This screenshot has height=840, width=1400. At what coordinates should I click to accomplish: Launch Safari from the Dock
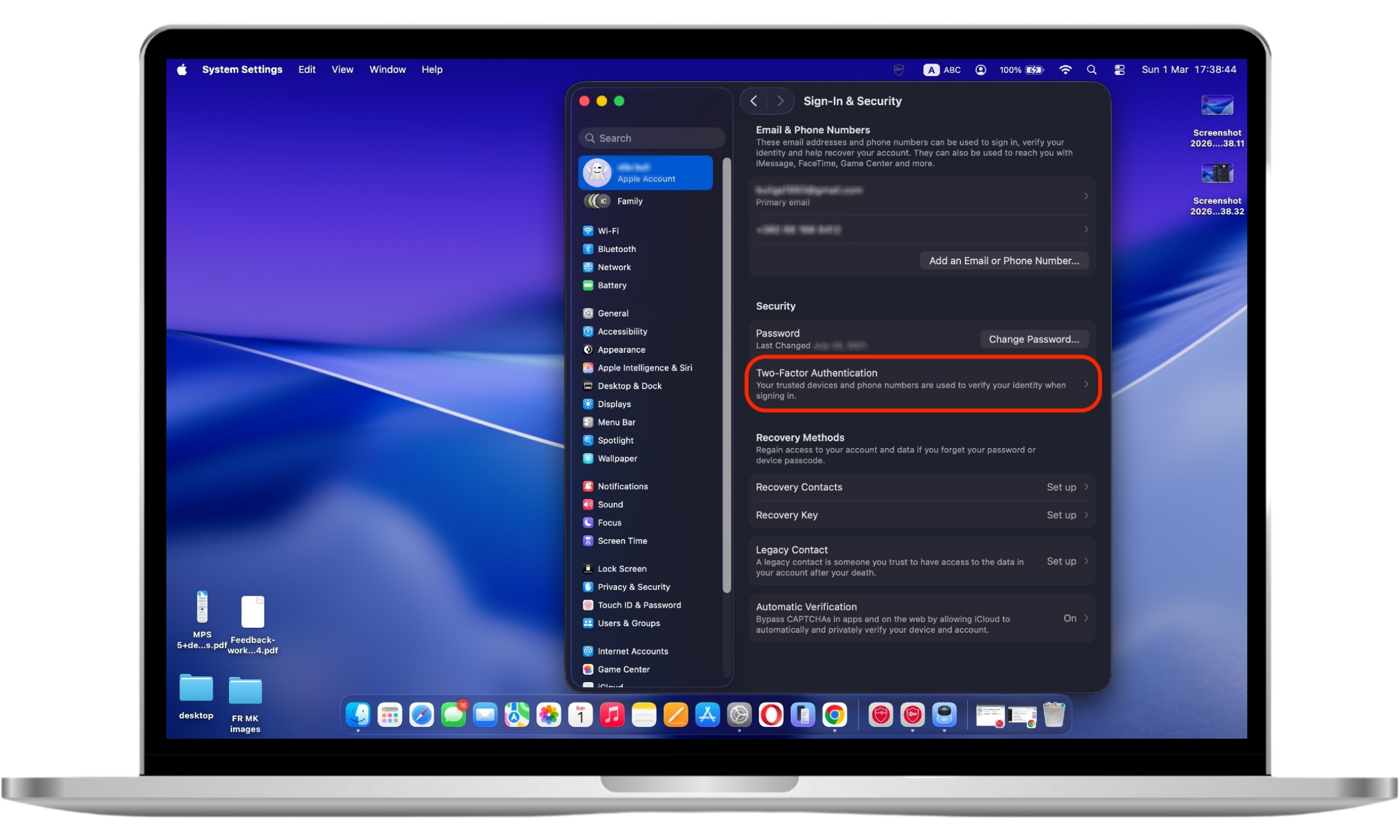(x=421, y=715)
